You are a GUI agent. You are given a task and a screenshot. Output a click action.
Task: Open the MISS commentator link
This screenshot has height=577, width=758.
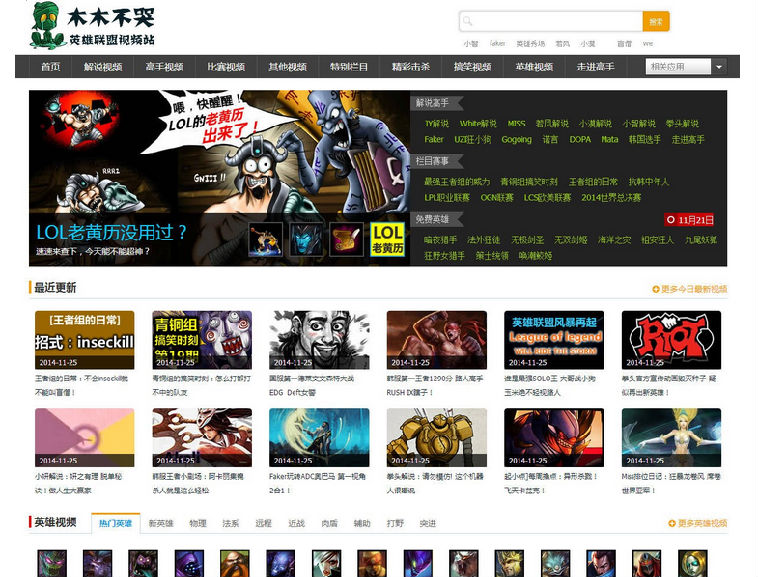coord(516,124)
